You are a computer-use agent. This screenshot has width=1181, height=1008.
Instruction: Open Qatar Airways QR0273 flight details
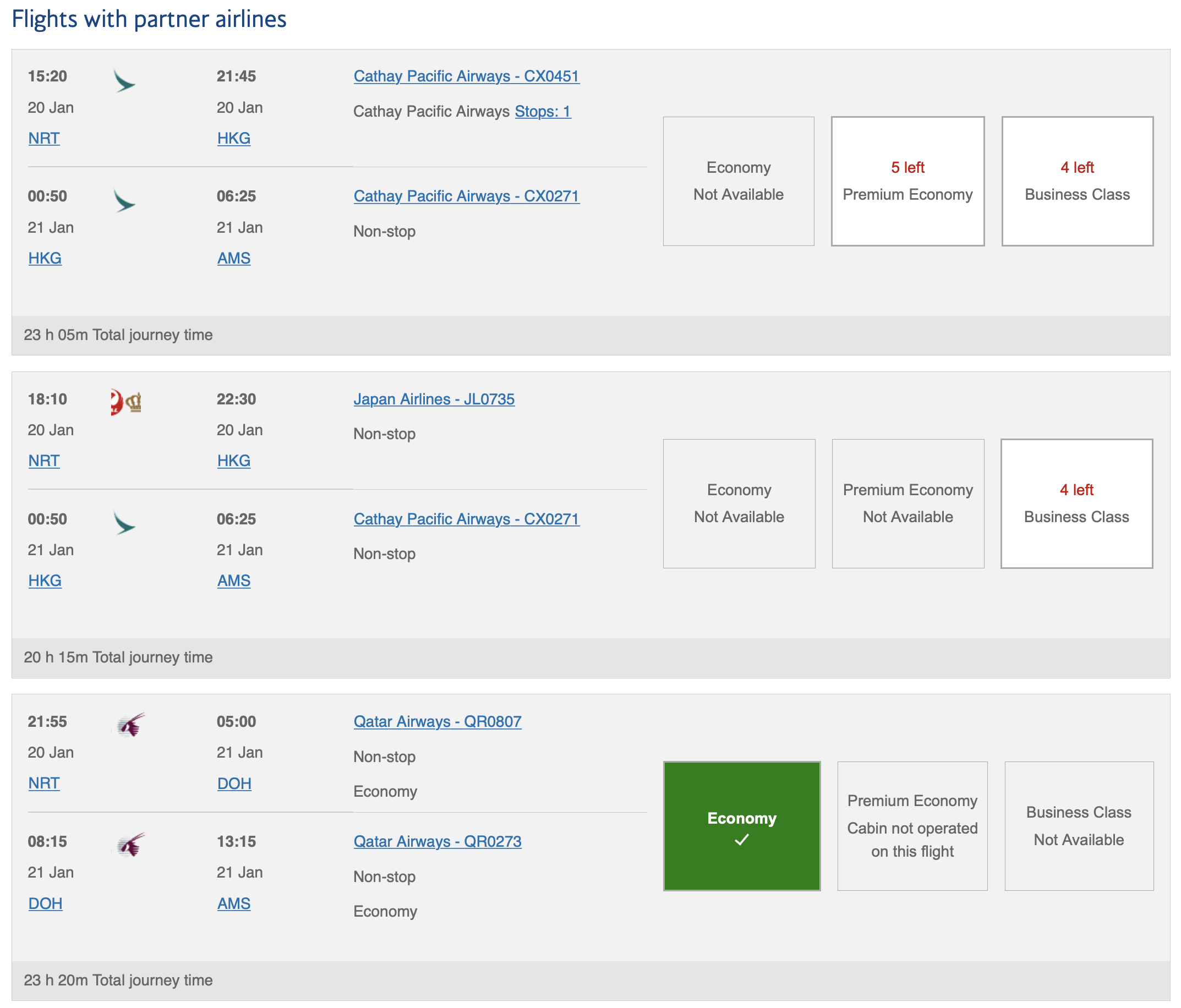(x=436, y=842)
